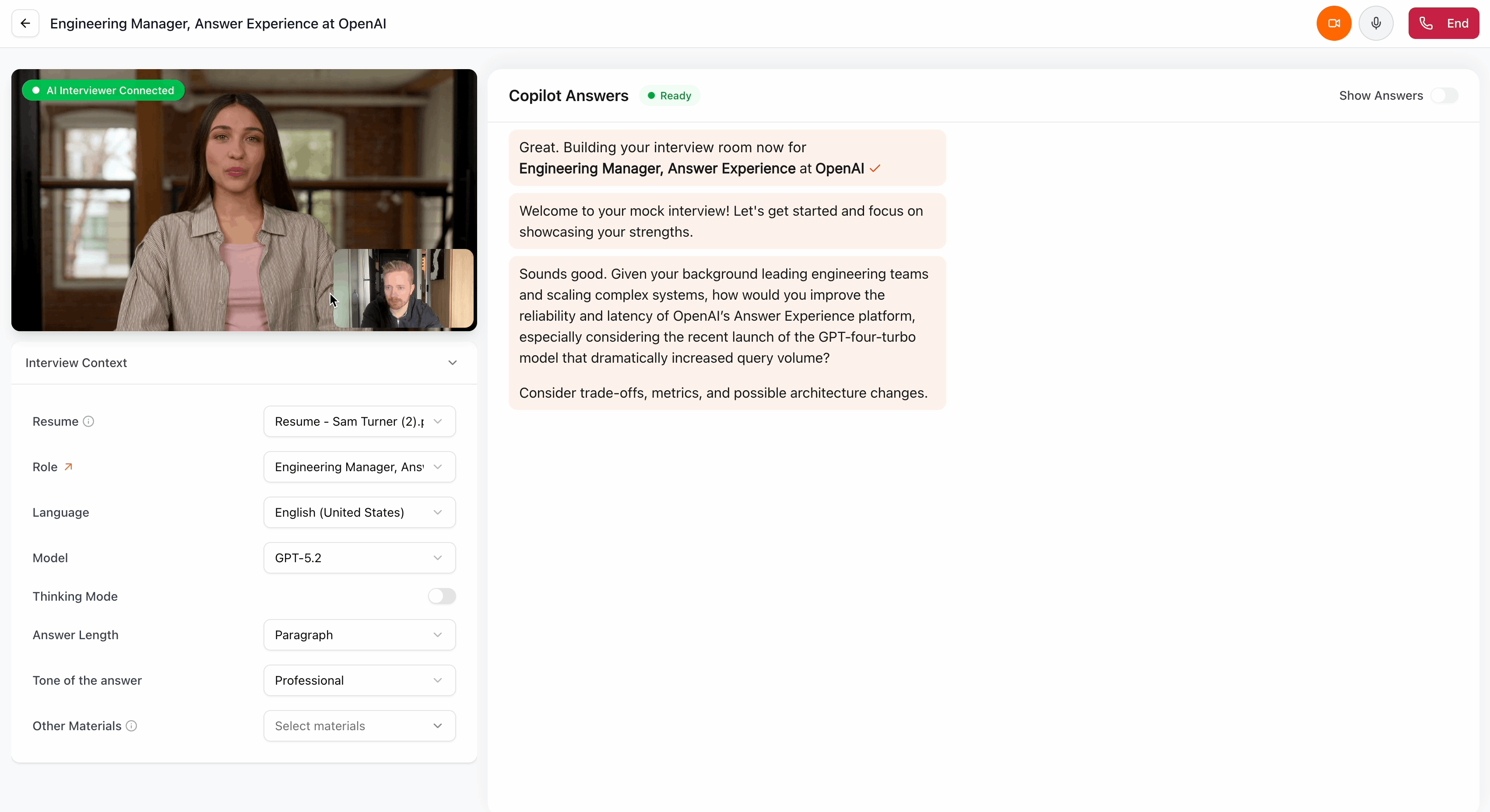
Task: Collapse the Interview Context section
Action: click(x=452, y=362)
